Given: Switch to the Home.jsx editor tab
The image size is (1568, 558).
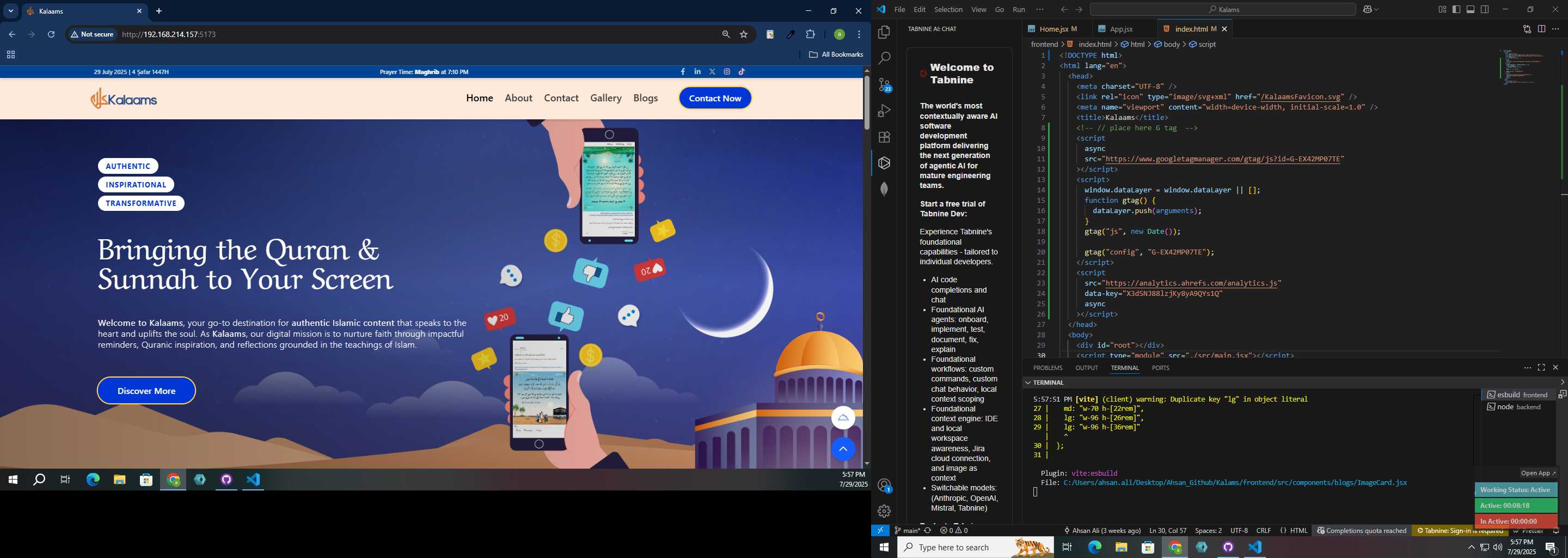Looking at the screenshot, I should point(1057,29).
